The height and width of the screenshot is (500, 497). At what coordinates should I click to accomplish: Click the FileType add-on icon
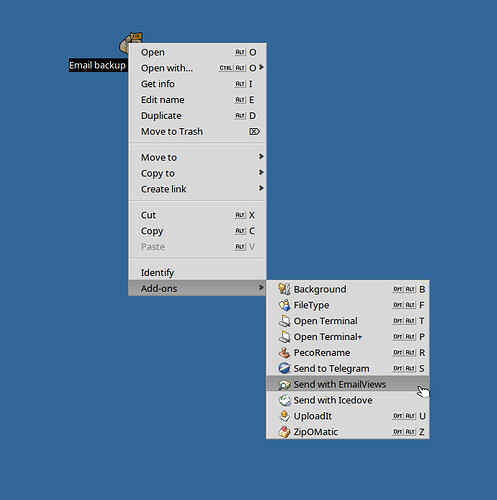(x=284, y=305)
